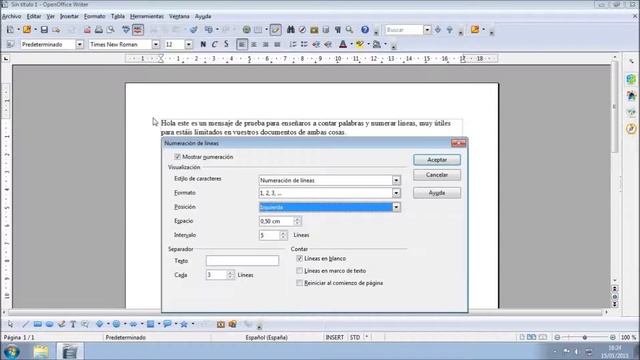
Task: Toggle Nonprinting Characters icon
Action: (338, 30)
